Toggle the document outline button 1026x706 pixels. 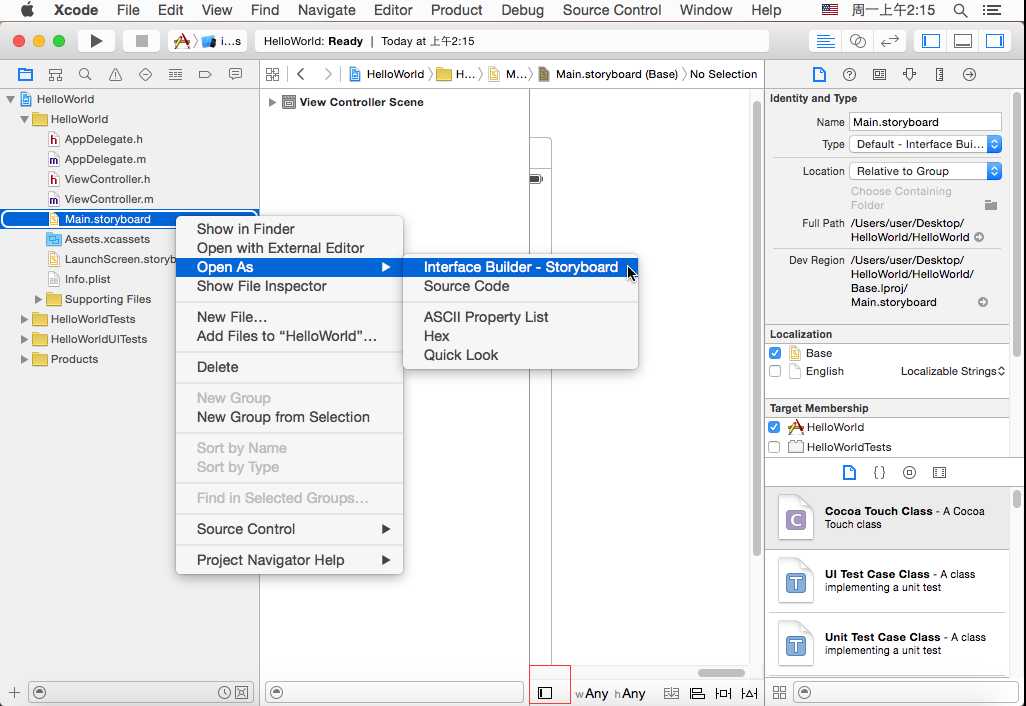[545, 692]
